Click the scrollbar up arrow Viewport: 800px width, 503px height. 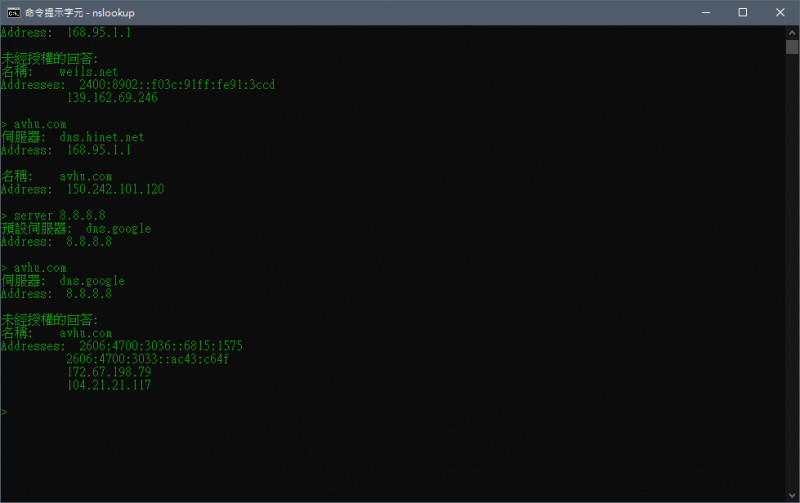coord(792,33)
